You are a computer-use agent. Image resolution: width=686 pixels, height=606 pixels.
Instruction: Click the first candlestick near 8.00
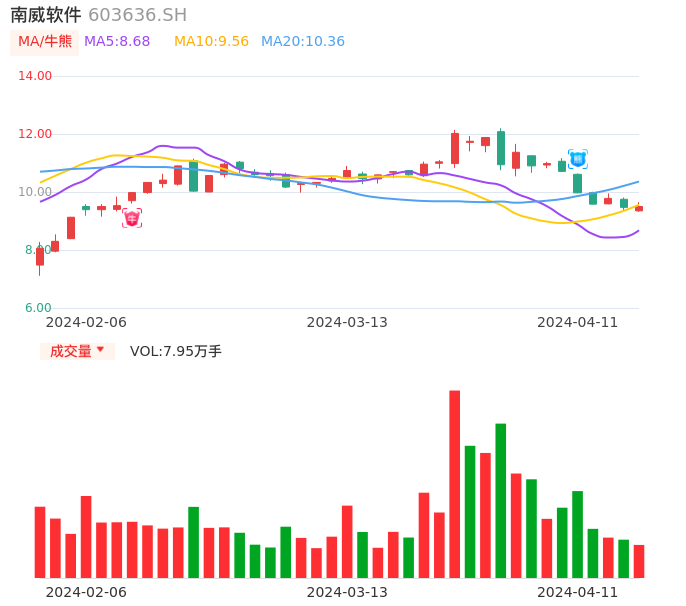pyautogui.click(x=40, y=258)
